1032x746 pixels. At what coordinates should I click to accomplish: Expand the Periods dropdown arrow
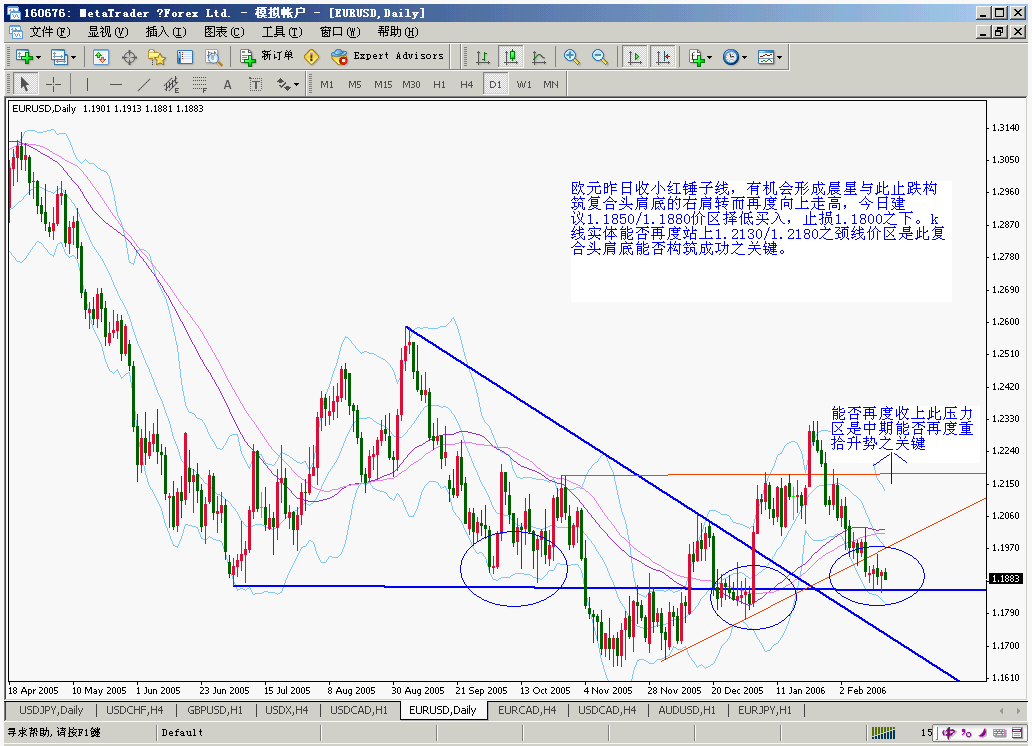pos(744,57)
